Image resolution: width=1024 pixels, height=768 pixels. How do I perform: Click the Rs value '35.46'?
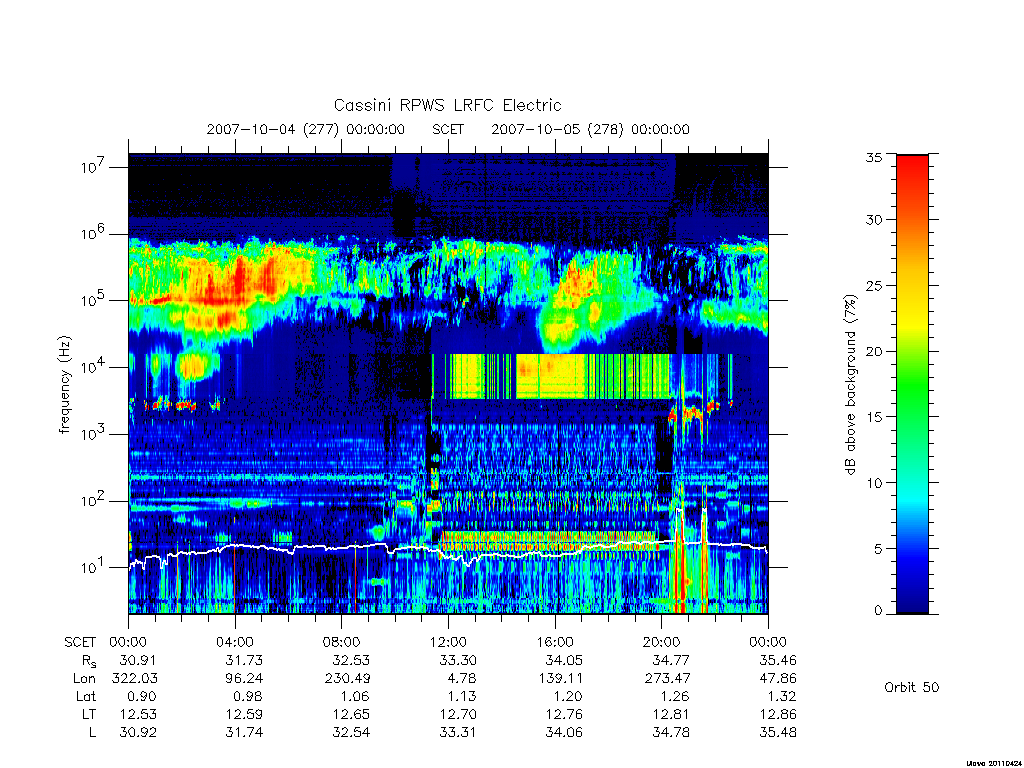(778, 660)
